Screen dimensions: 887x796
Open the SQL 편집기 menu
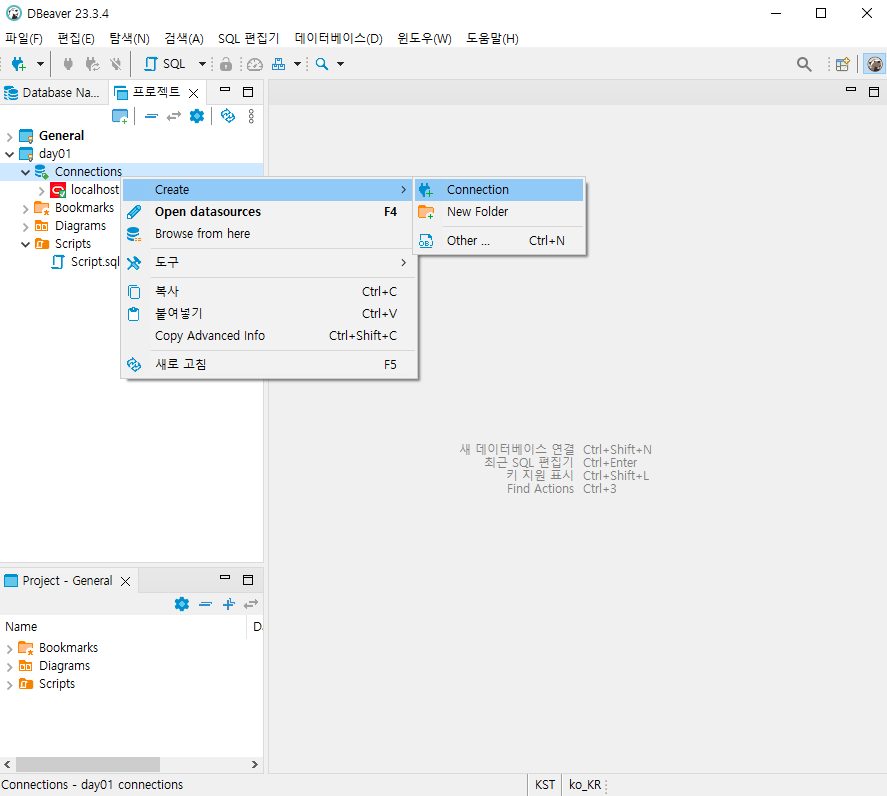point(248,38)
